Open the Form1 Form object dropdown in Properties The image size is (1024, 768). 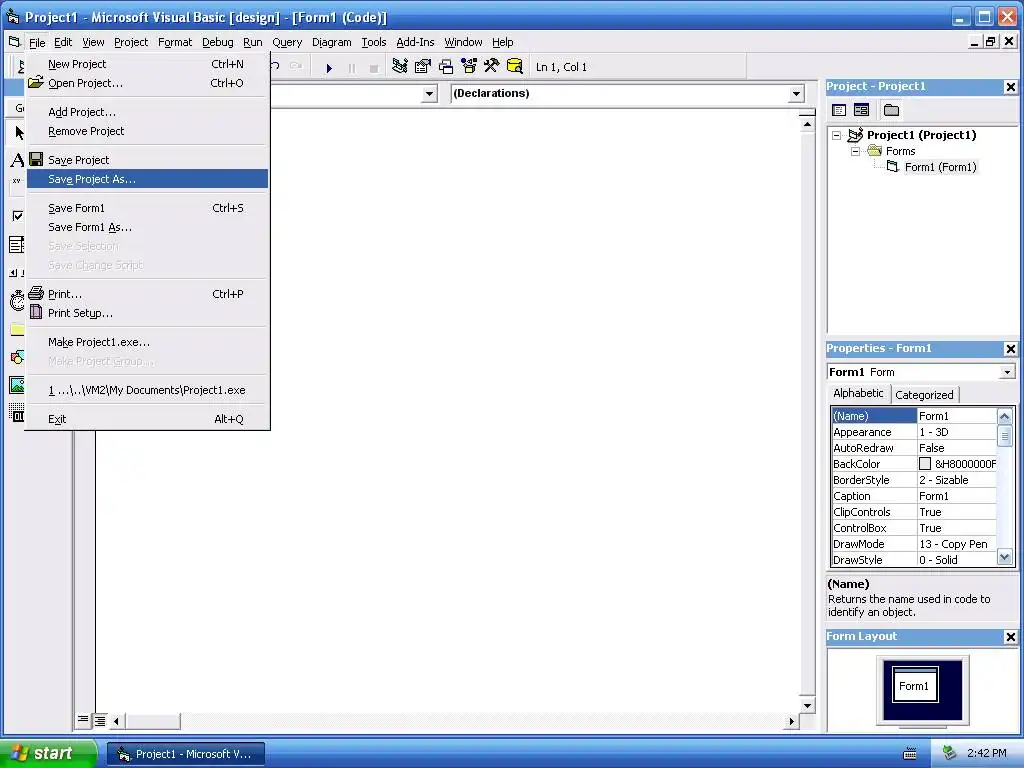(x=1008, y=372)
